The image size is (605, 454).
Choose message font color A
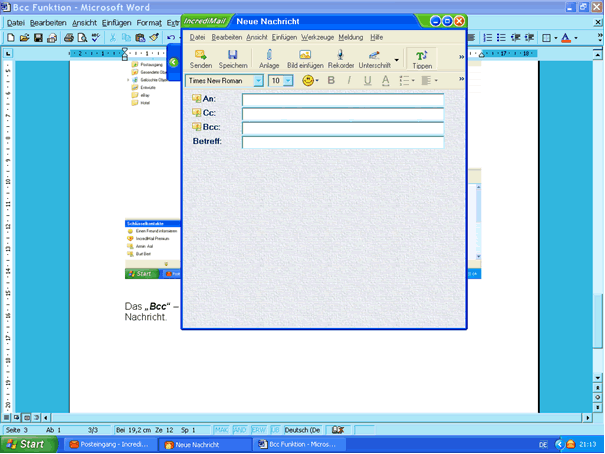click(x=385, y=80)
